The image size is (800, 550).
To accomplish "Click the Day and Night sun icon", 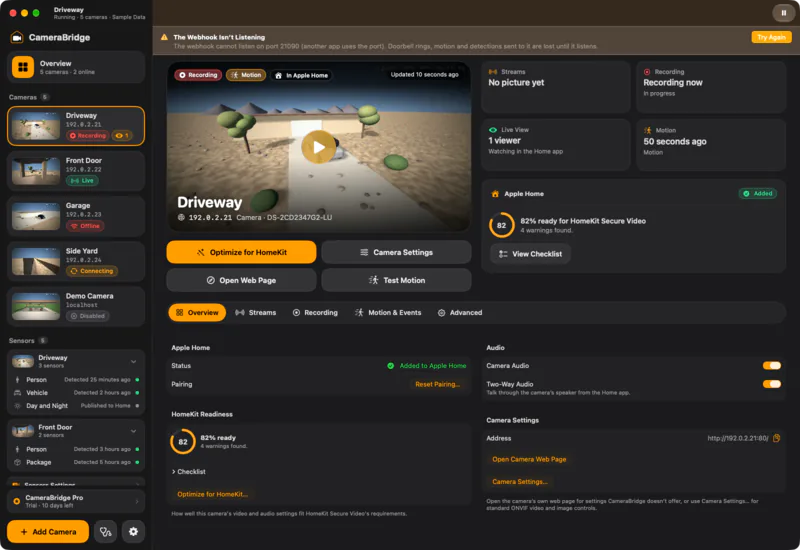I will [x=17, y=406].
